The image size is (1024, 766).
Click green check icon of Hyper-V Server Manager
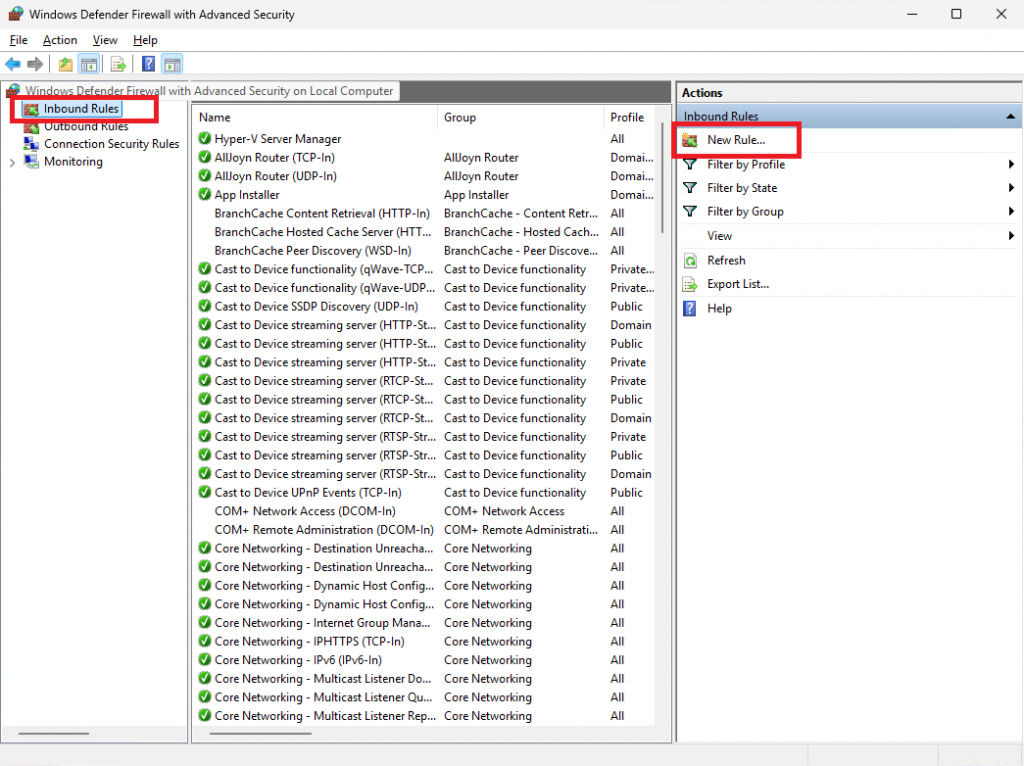tap(204, 138)
